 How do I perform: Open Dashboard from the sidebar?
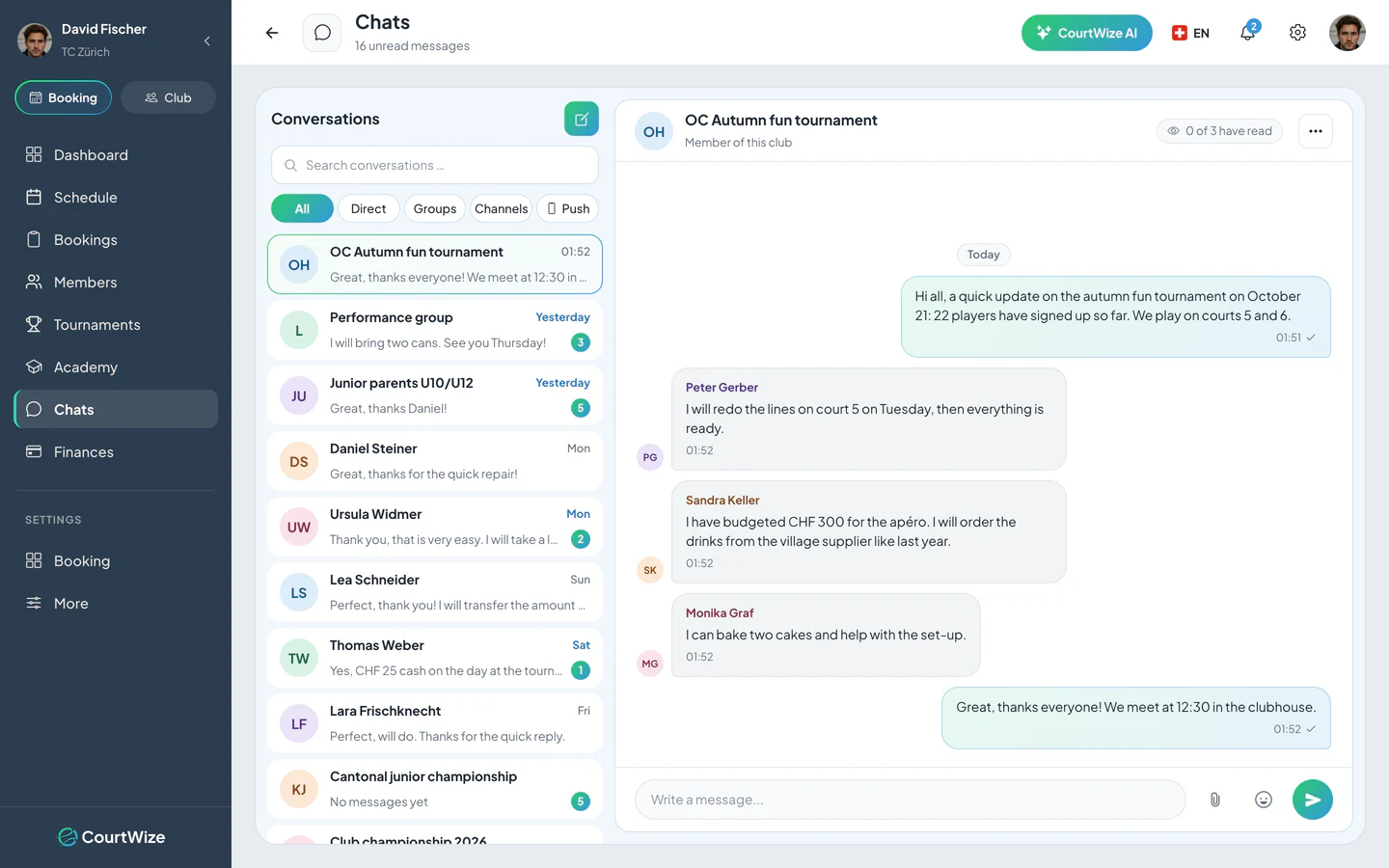click(x=116, y=155)
